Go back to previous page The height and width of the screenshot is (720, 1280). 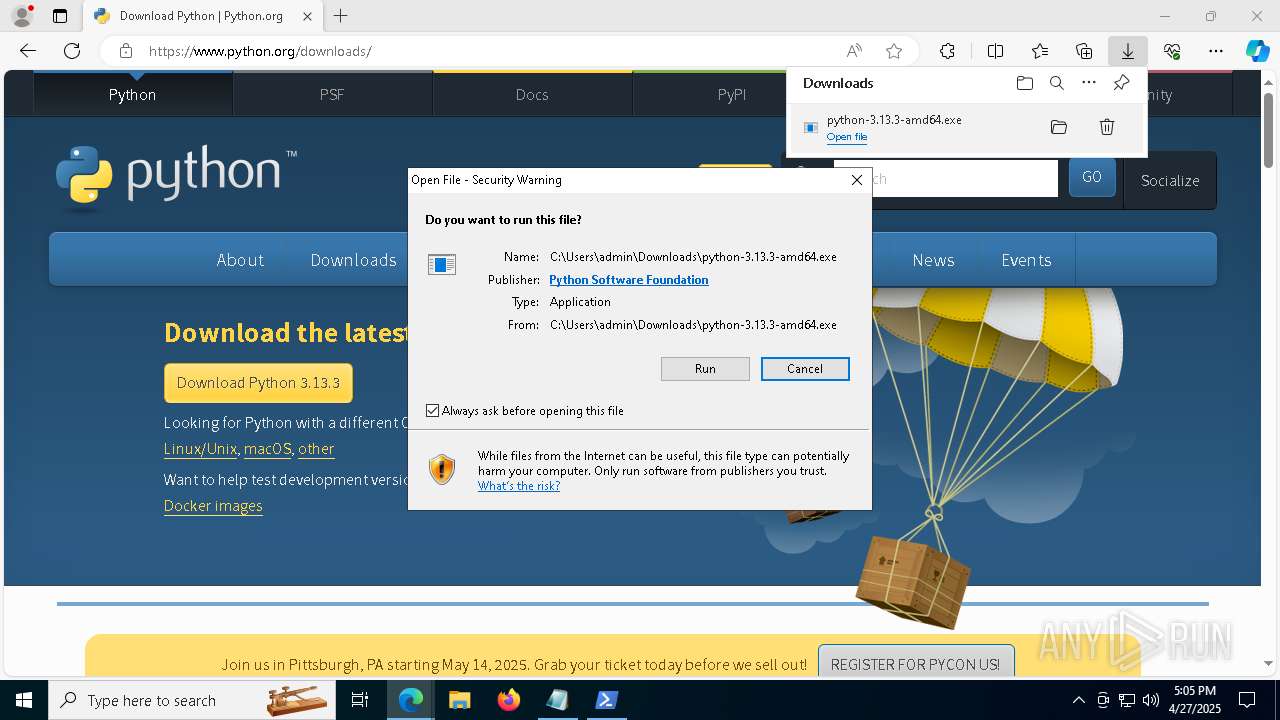coord(28,51)
